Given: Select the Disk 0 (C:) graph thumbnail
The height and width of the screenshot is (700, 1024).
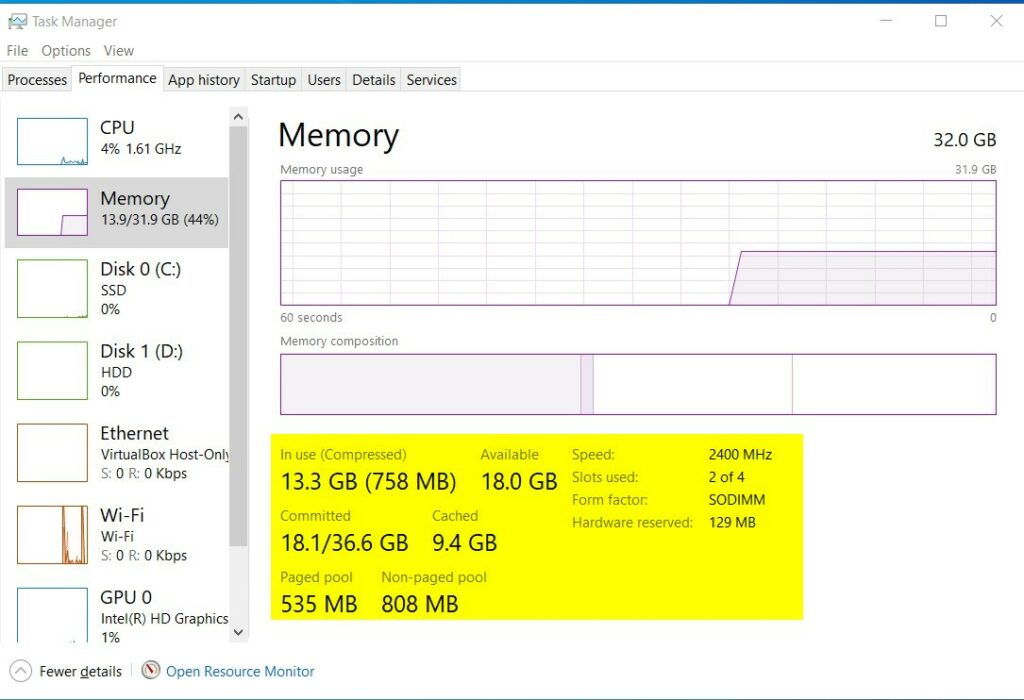Looking at the screenshot, I should coord(52,289).
